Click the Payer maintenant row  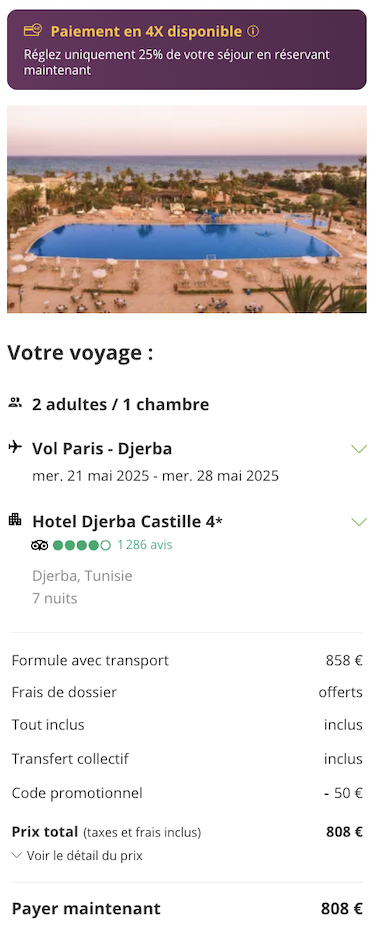187,909
